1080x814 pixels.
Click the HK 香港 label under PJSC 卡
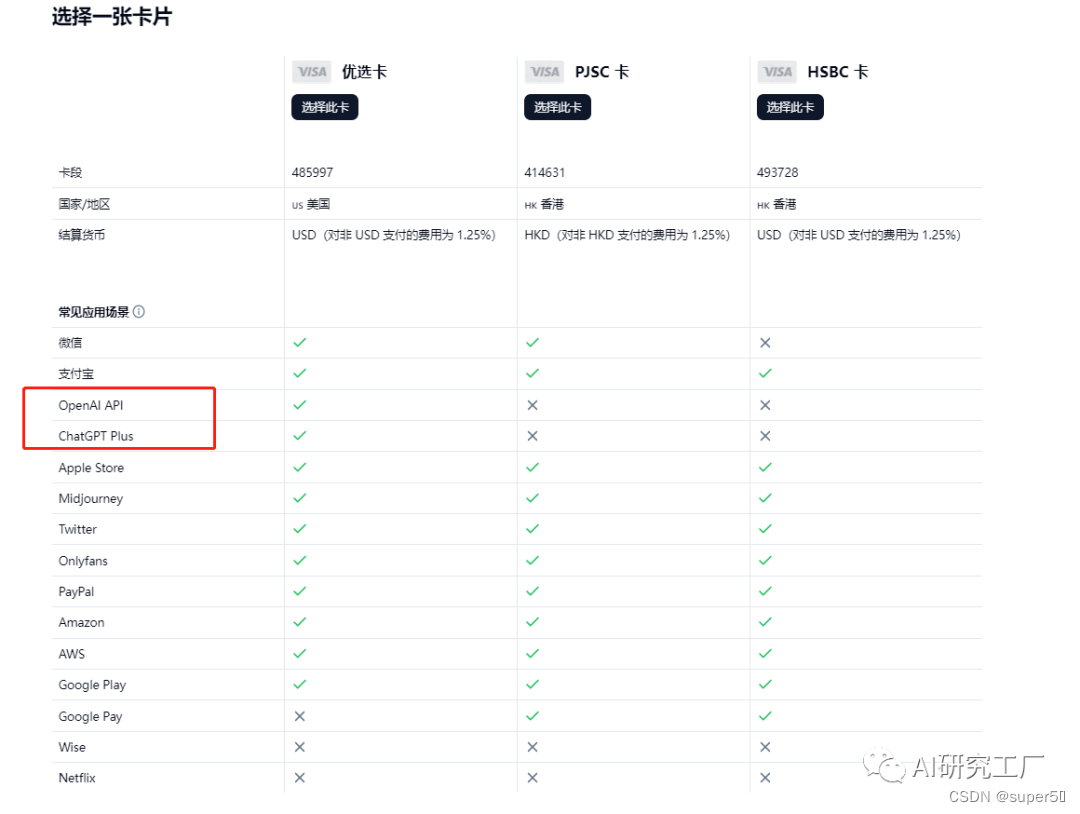[543, 204]
